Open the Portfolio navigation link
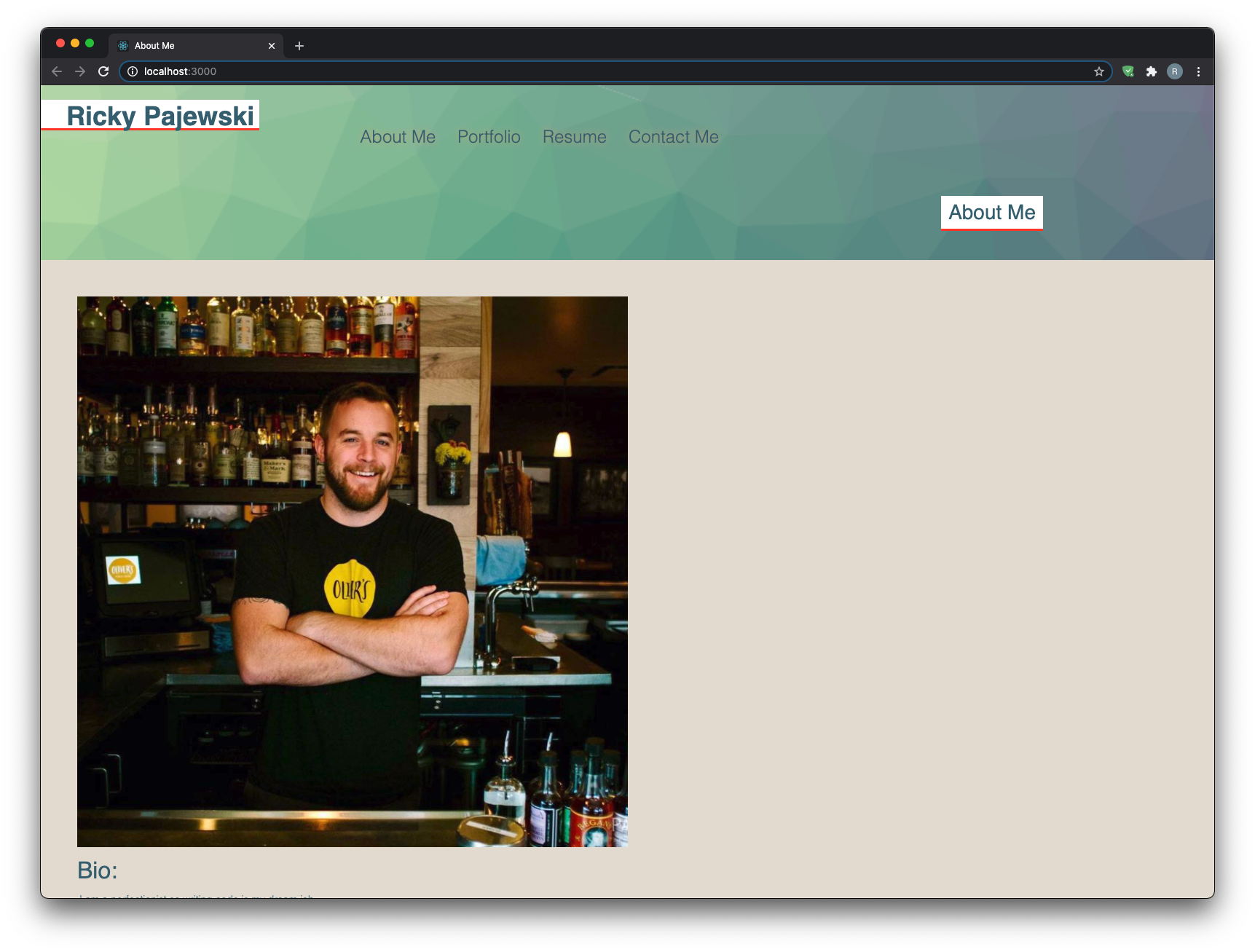This screenshot has width=1255, height=952. (x=489, y=137)
